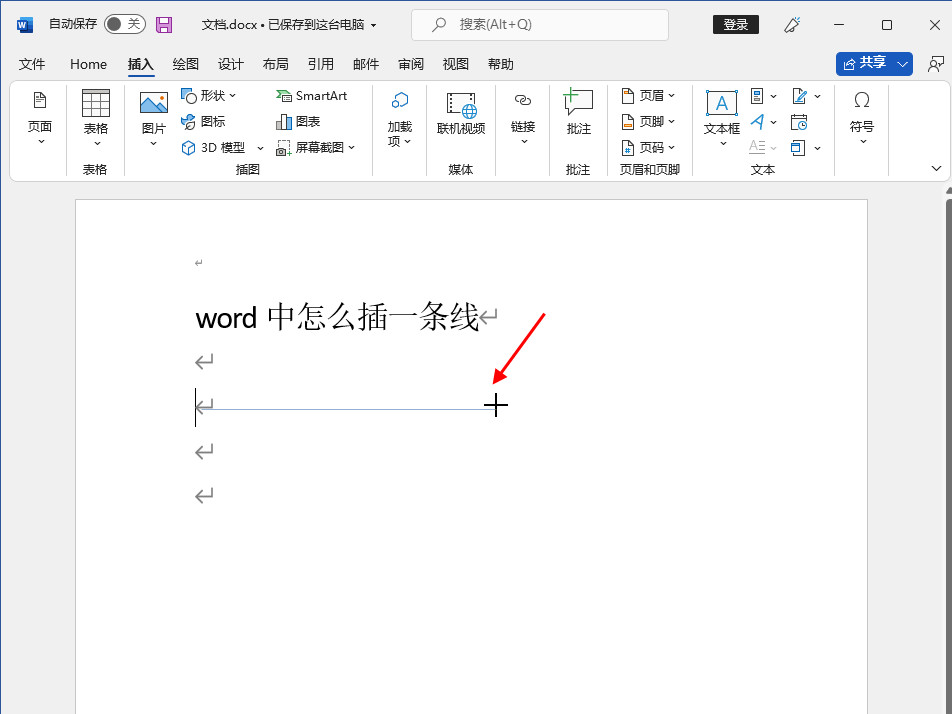Viewport: 952px width, 714px height.
Task: Select the 插入 ribbon tab
Action: (x=140, y=64)
